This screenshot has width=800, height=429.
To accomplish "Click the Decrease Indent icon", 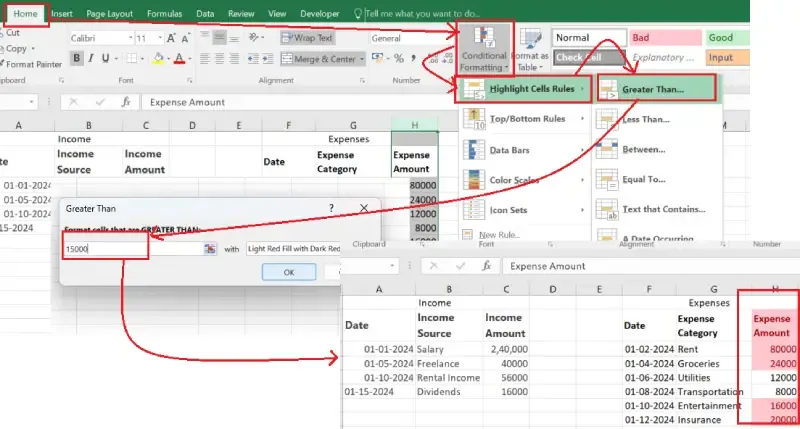I will coord(253,59).
